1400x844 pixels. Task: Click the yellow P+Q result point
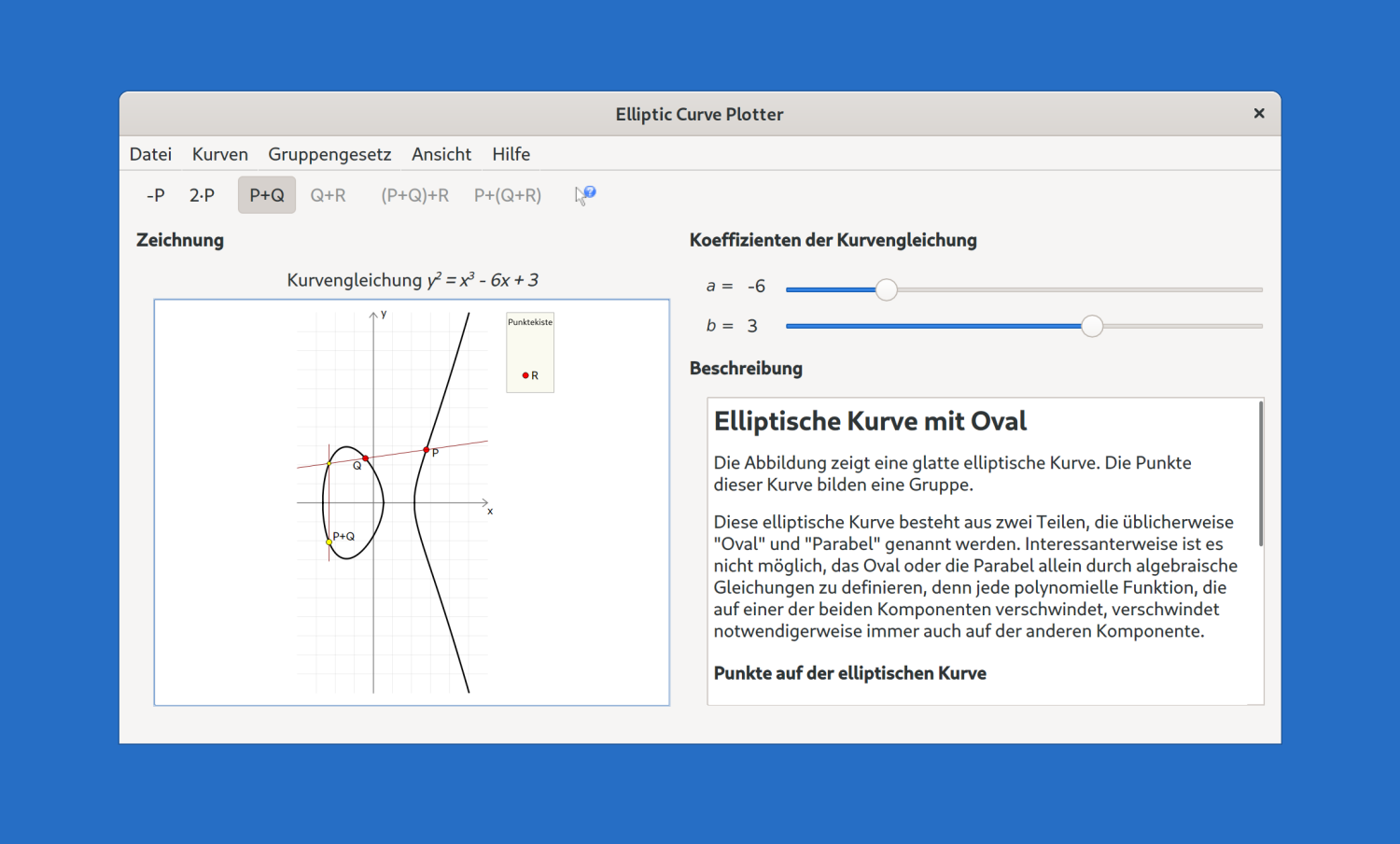329,542
